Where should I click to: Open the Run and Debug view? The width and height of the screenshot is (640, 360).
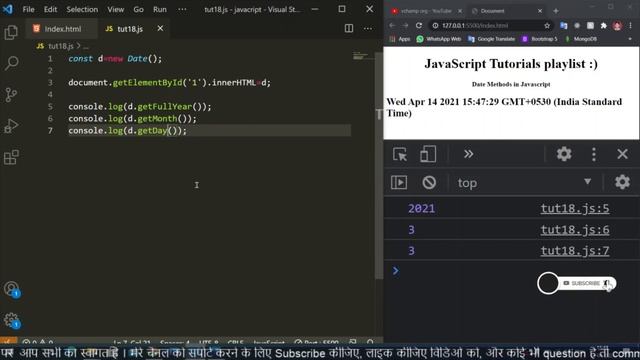[11, 126]
